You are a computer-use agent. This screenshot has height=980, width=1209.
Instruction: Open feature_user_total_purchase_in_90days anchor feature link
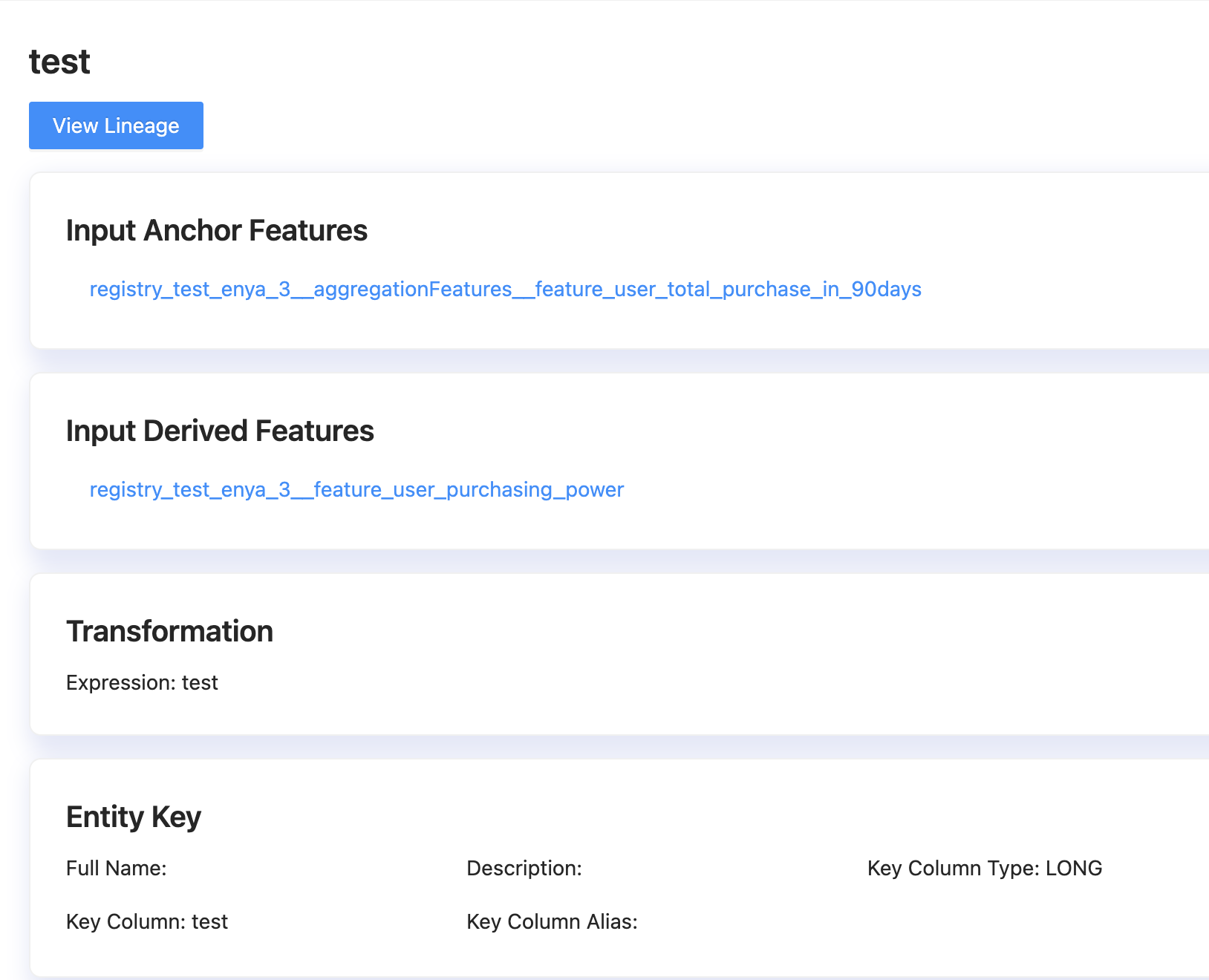click(x=505, y=290)
